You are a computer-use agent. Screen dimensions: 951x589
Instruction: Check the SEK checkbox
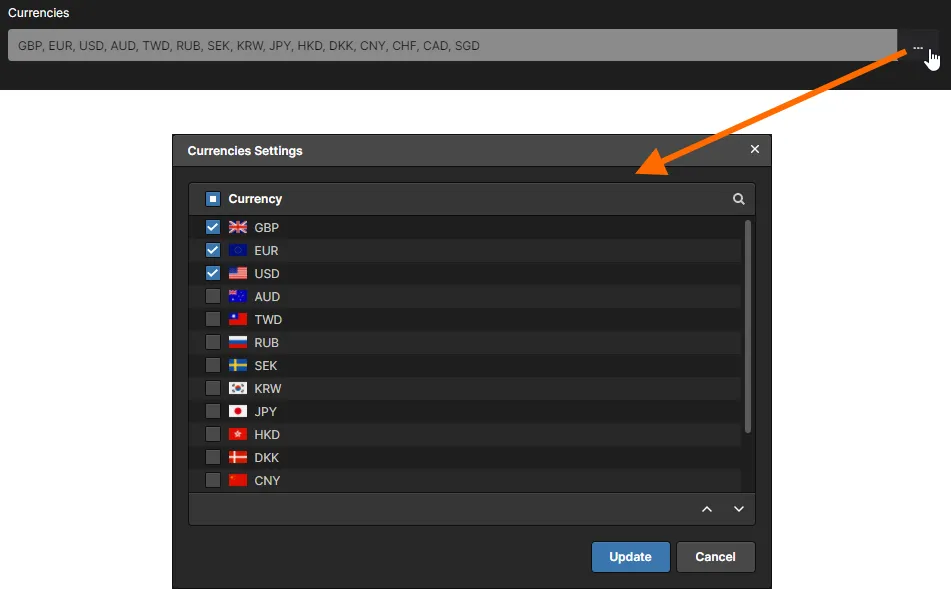pos(212,366)
